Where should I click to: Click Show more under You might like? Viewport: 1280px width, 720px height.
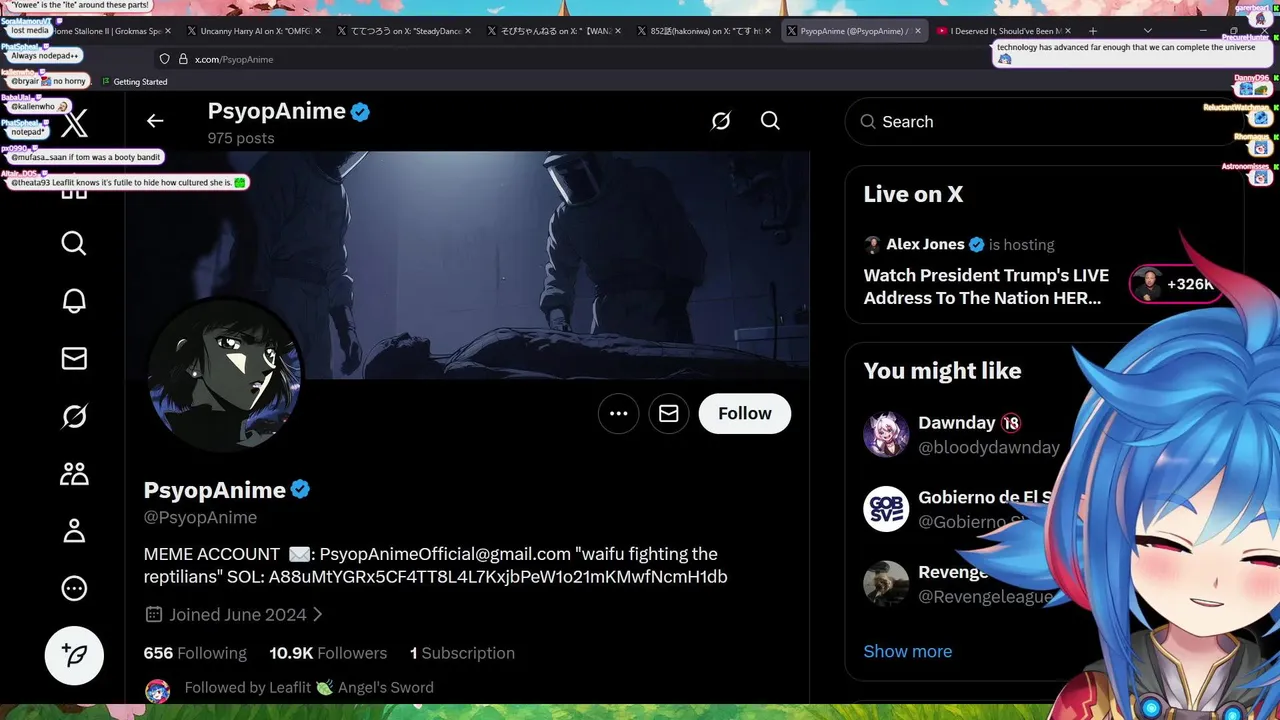907,651
